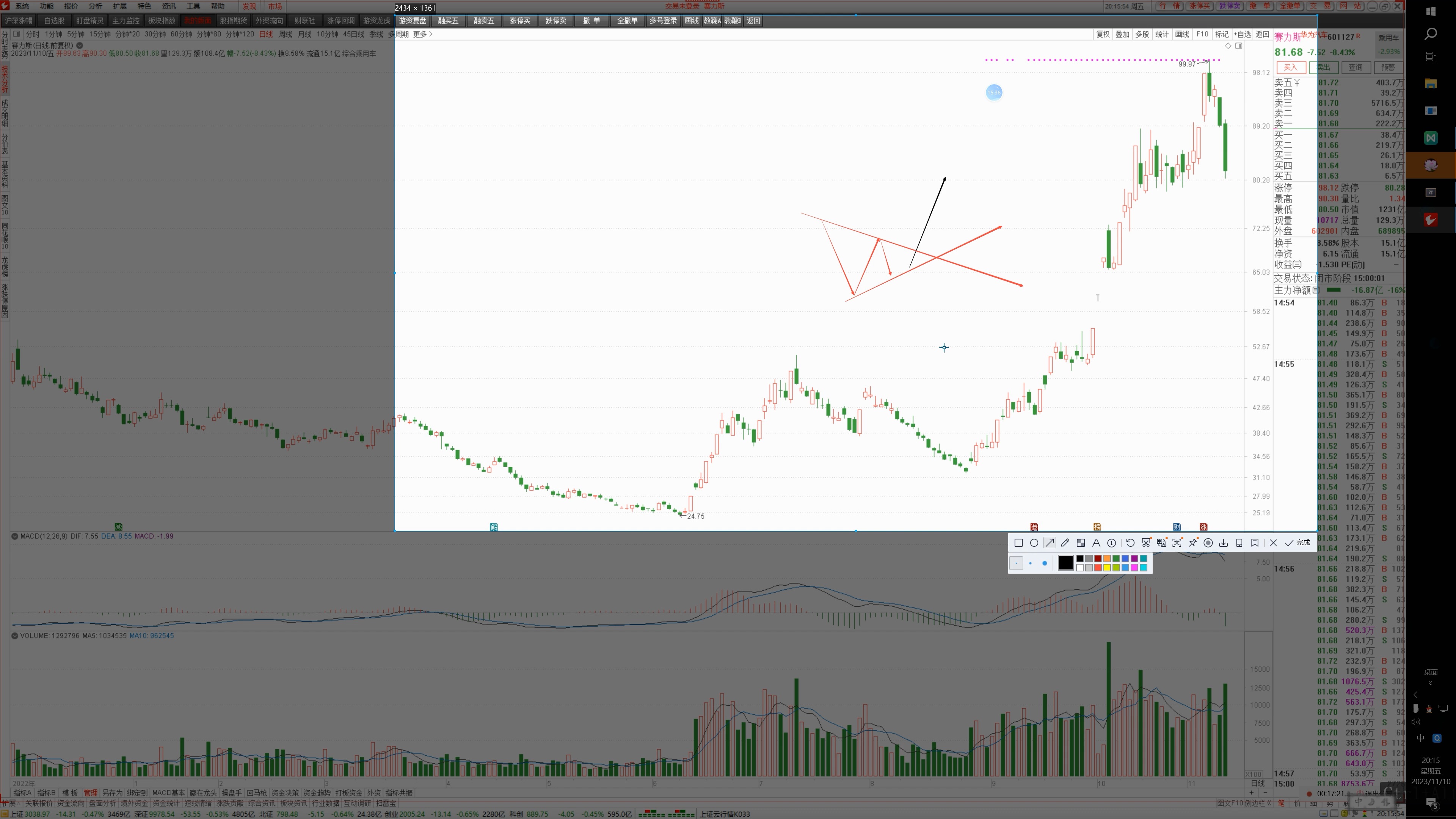This screenshot has width=1456, height=819.
Task: Open the 工具 menu
Action: 193,6
